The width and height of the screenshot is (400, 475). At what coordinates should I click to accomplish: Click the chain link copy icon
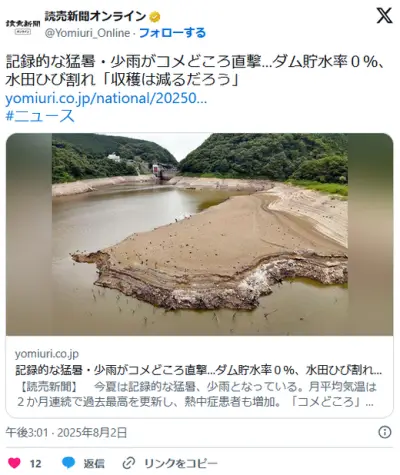pos(129,463)
